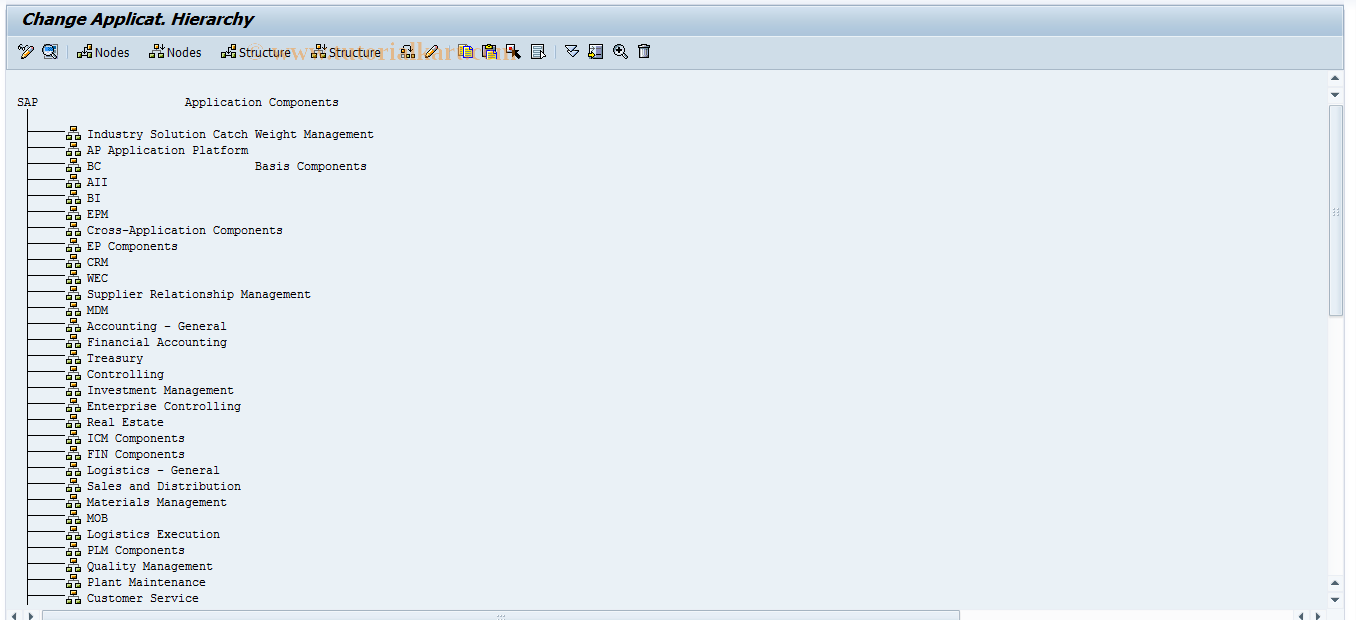Click node icon beside Treasury

(x=74, y=358)
